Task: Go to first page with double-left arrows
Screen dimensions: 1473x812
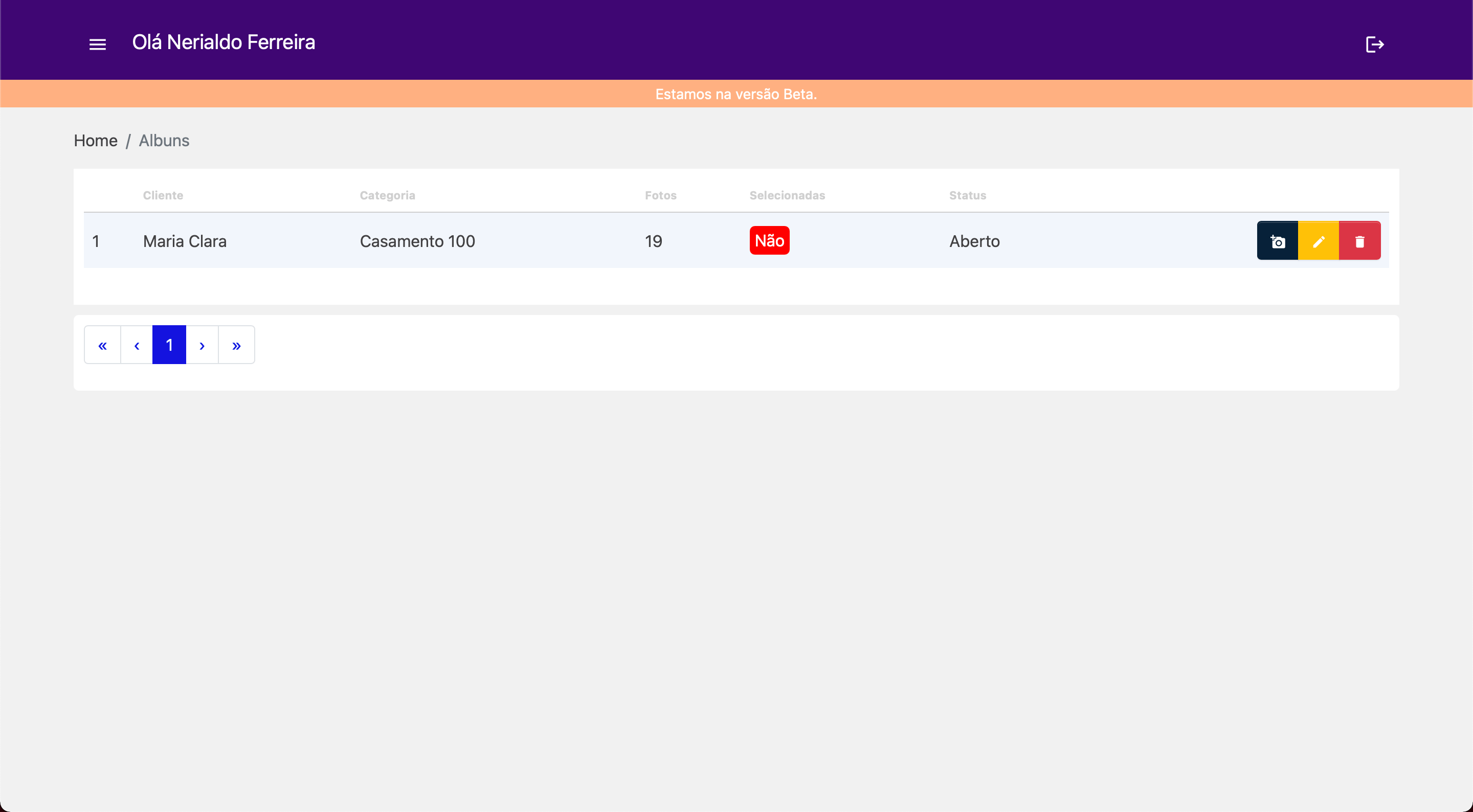Action: pos(102,345)
